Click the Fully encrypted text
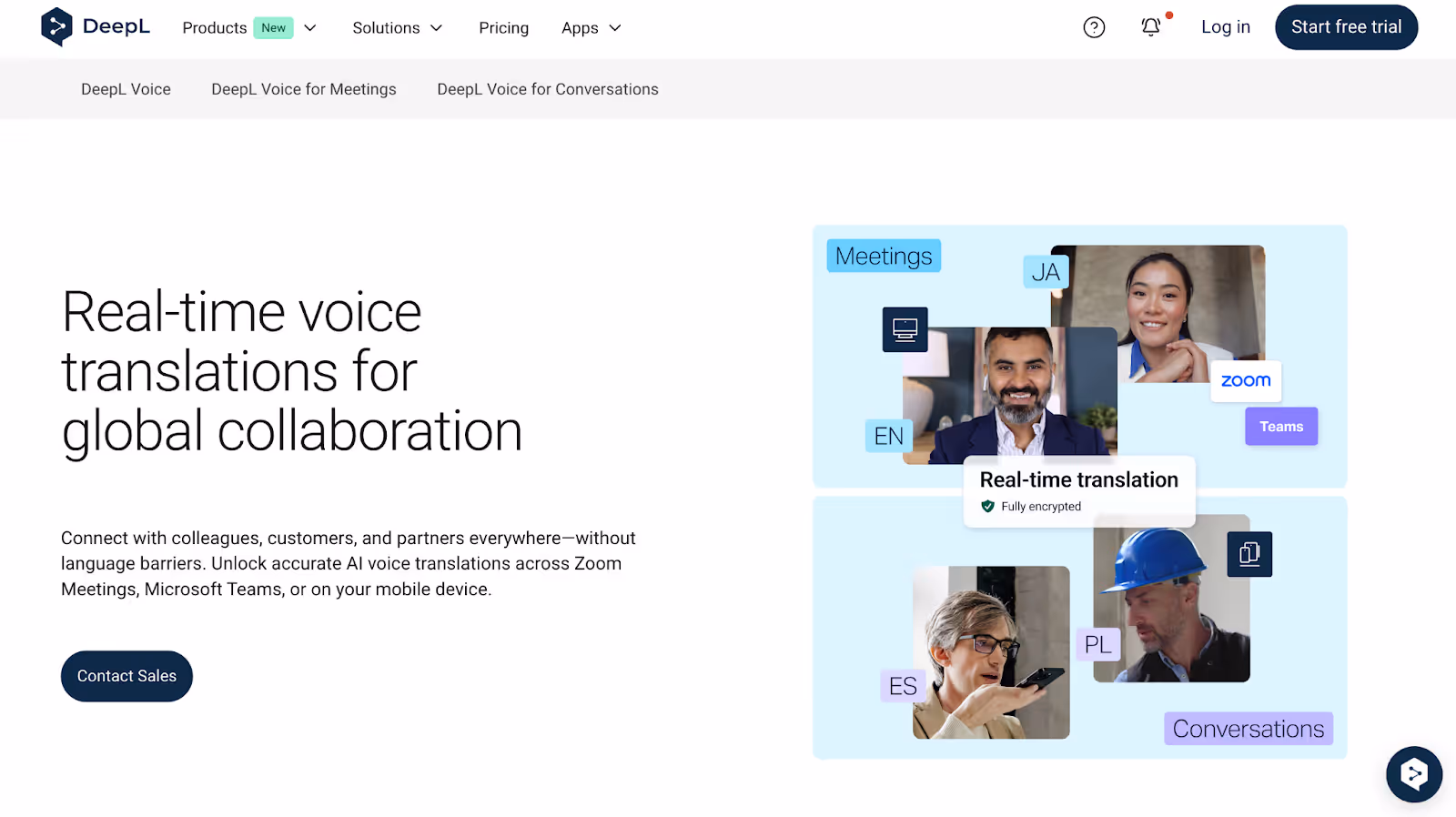Screen dimensions: 1456x817 pyautogui.click(x=1041, y=507)
